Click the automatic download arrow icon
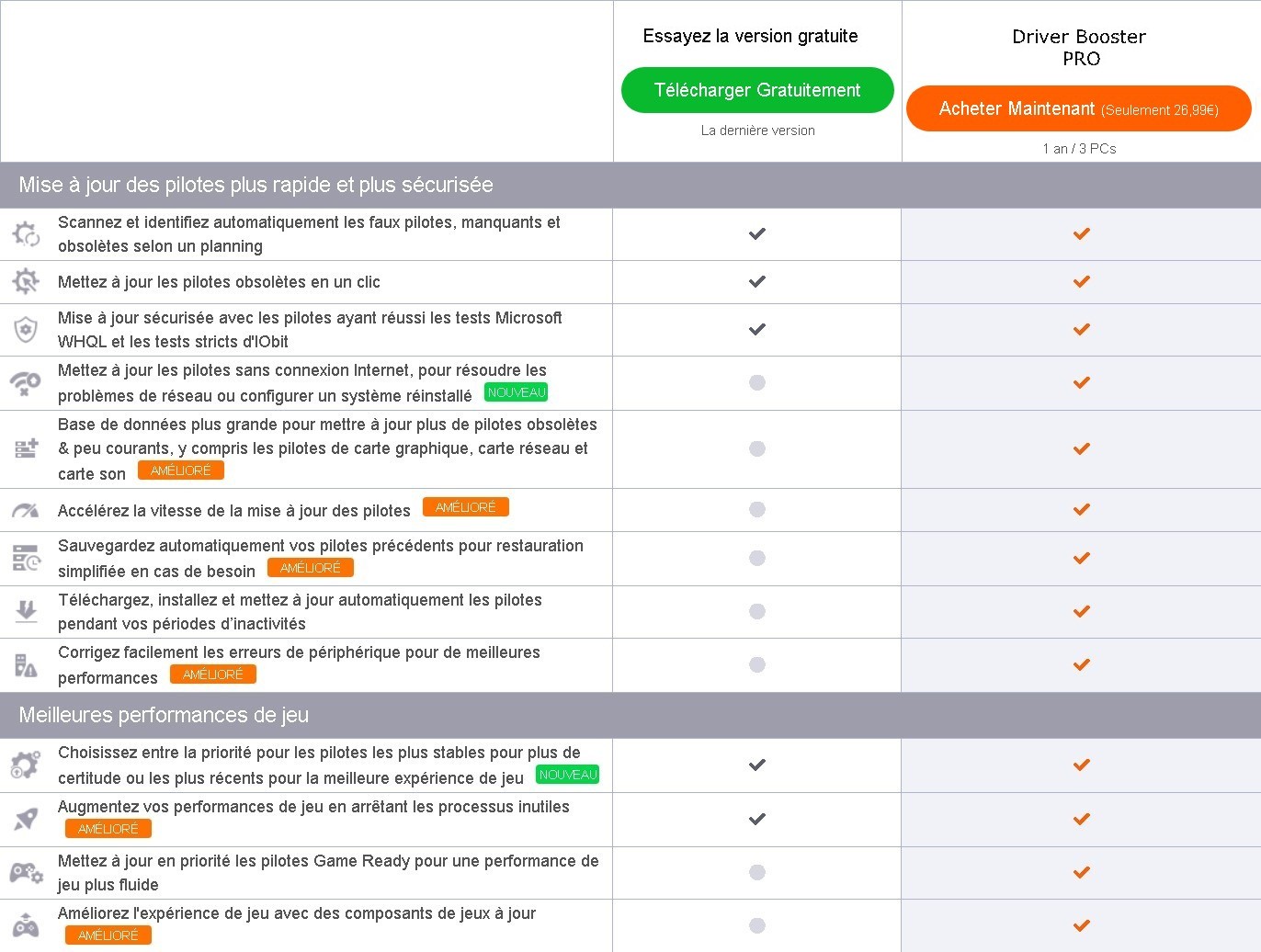Viewport: 1261px width, 952px height. [x=26, y=611]
